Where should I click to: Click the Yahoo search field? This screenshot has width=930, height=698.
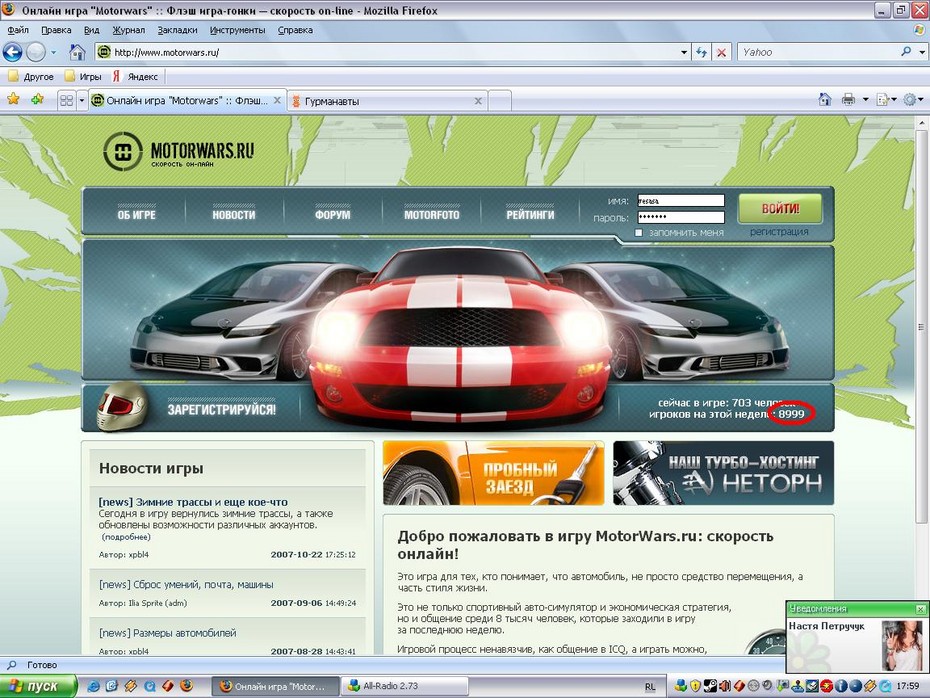818,52
